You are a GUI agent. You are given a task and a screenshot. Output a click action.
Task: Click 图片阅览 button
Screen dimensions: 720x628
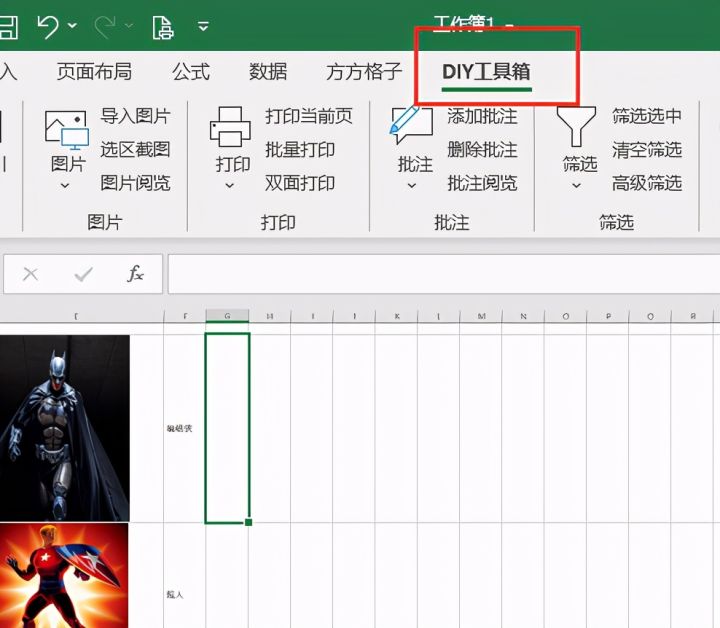click(x=135, y=183)
